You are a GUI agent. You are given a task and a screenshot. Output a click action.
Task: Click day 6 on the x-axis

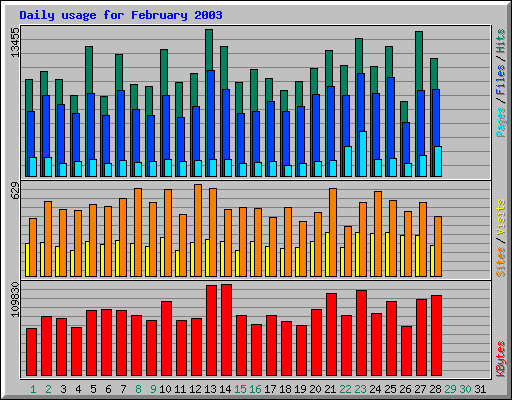pos(108,389)
